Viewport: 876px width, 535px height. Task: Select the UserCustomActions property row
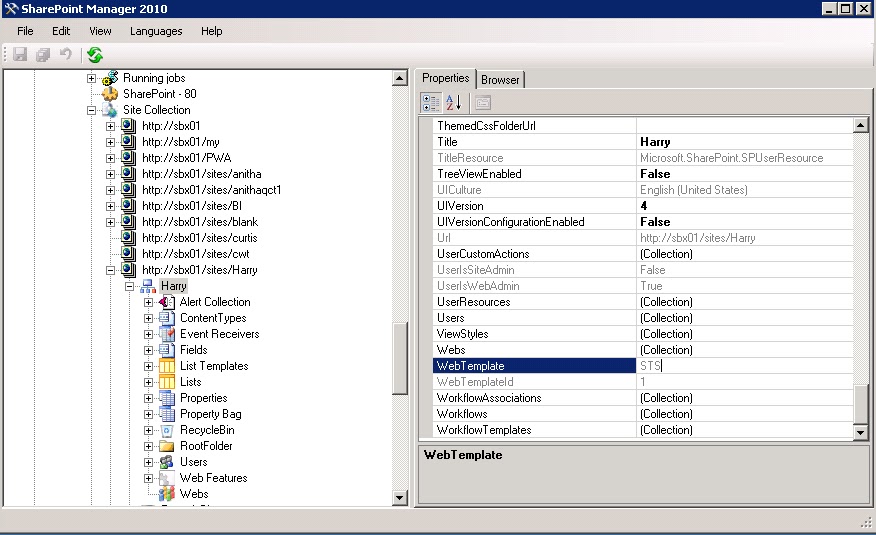[x=643, y=254]
